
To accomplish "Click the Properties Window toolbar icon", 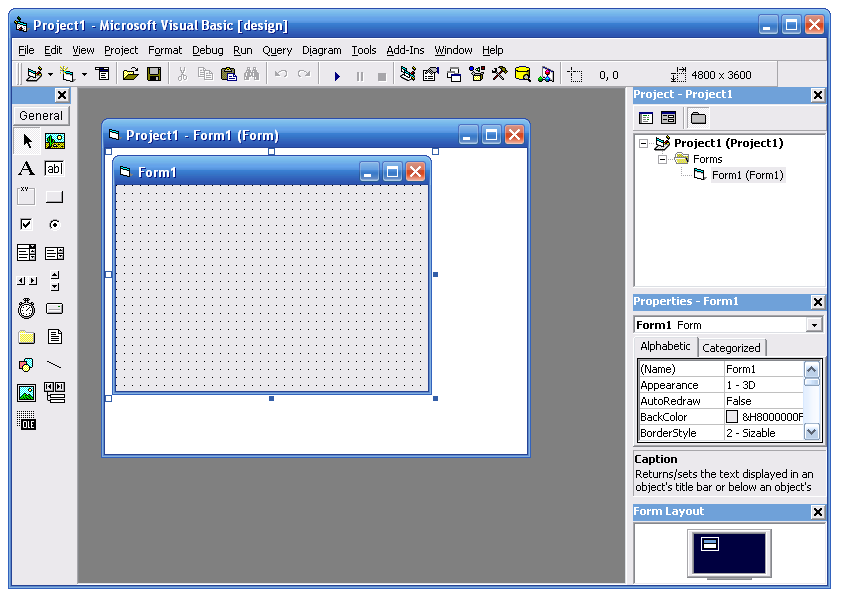I will (431, 74).
